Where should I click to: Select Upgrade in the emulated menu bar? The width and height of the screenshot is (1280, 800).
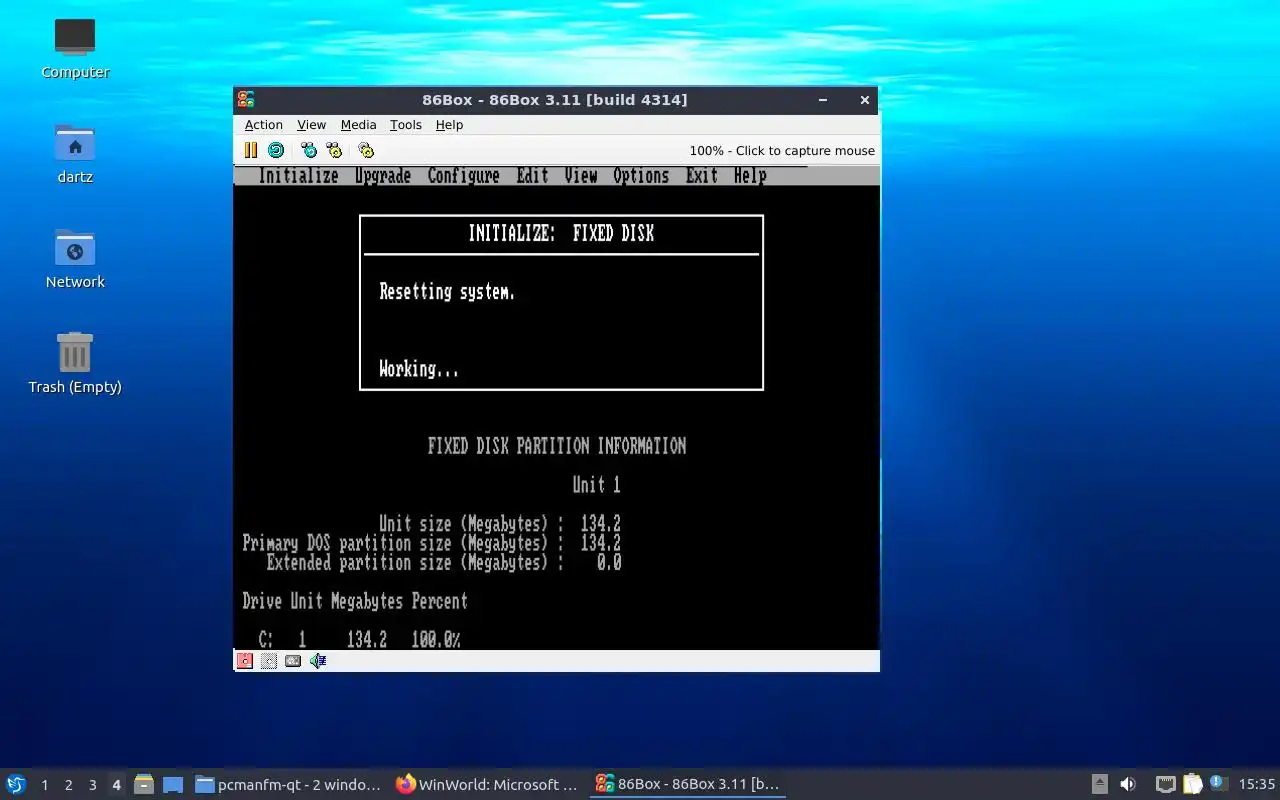pyautogui.click(x=383, y=176)
